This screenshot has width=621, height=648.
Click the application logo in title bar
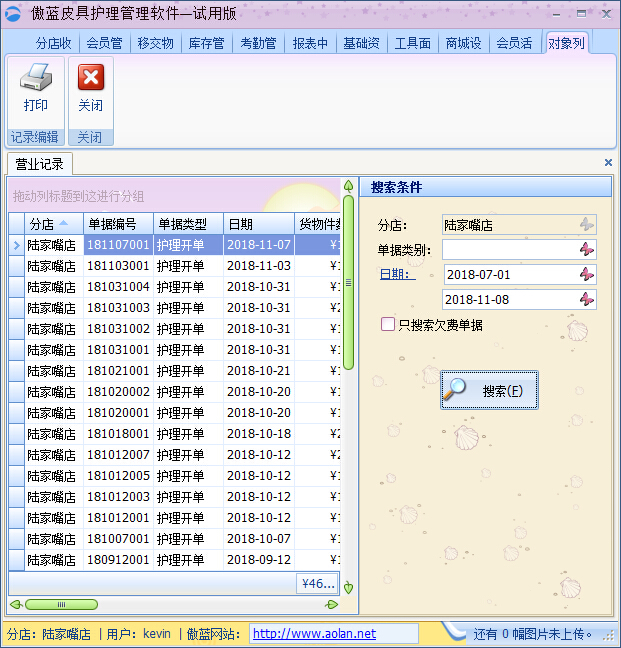pyautogui.click(x=14, y=14)
